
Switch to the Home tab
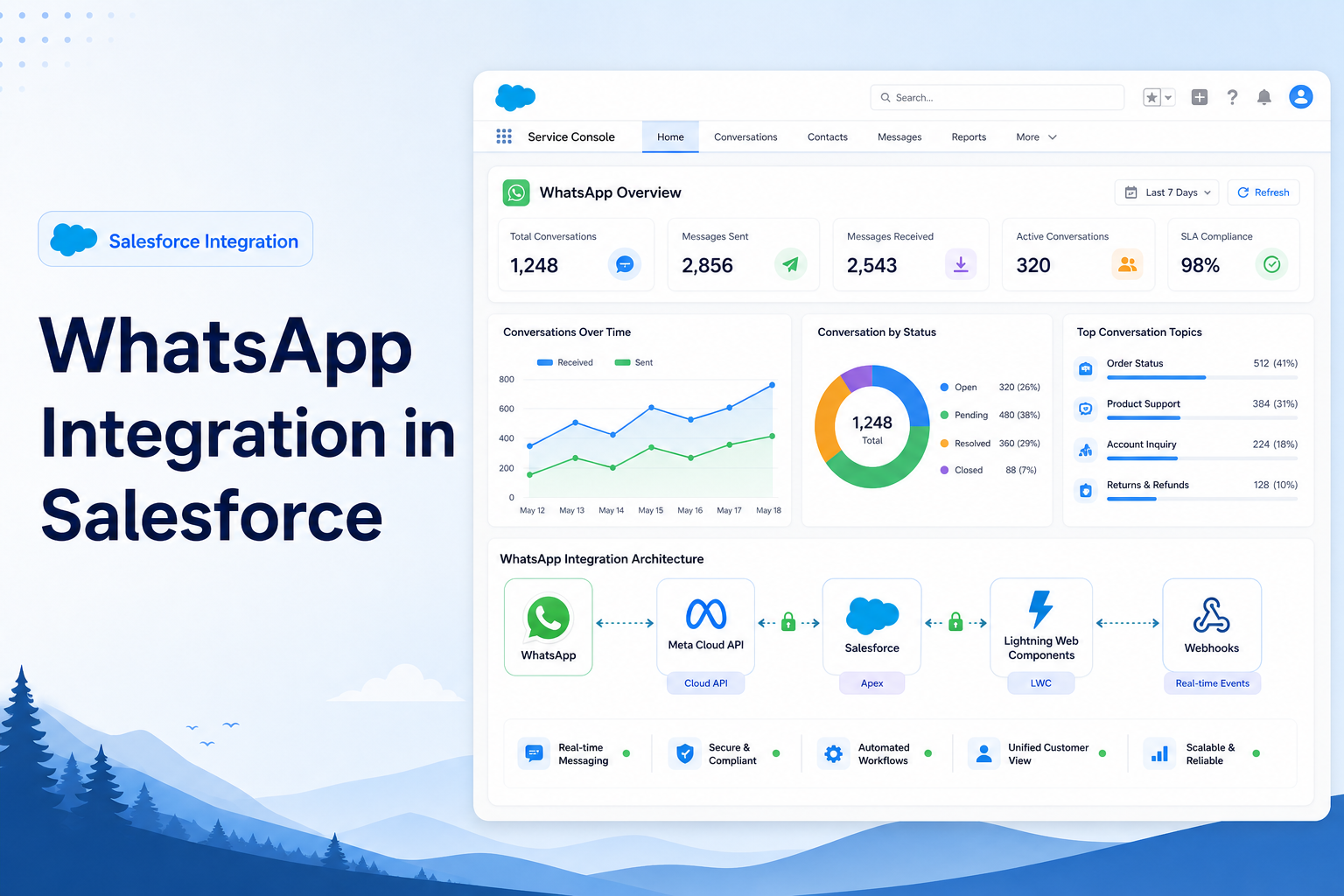(670, 137)
